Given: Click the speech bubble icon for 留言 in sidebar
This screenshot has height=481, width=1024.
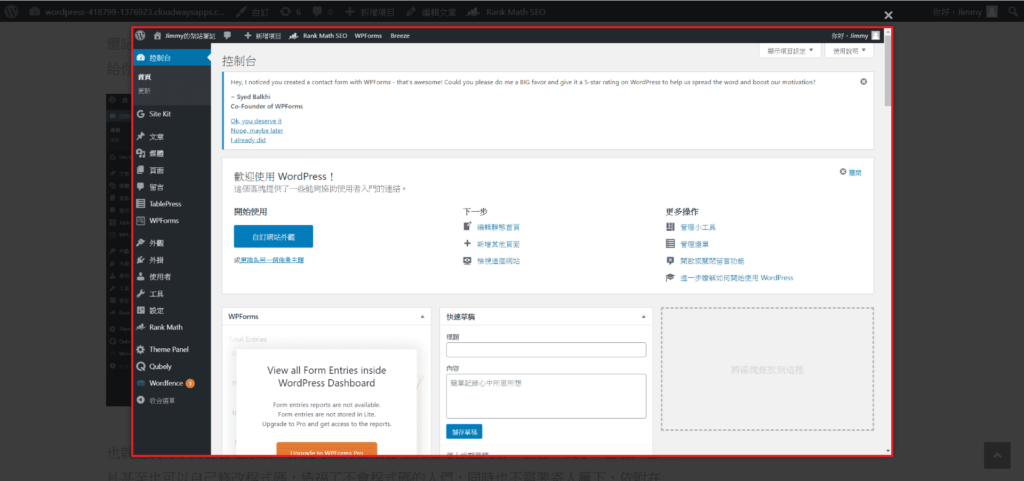Looking at the screenshot, I should pos(141,187).
